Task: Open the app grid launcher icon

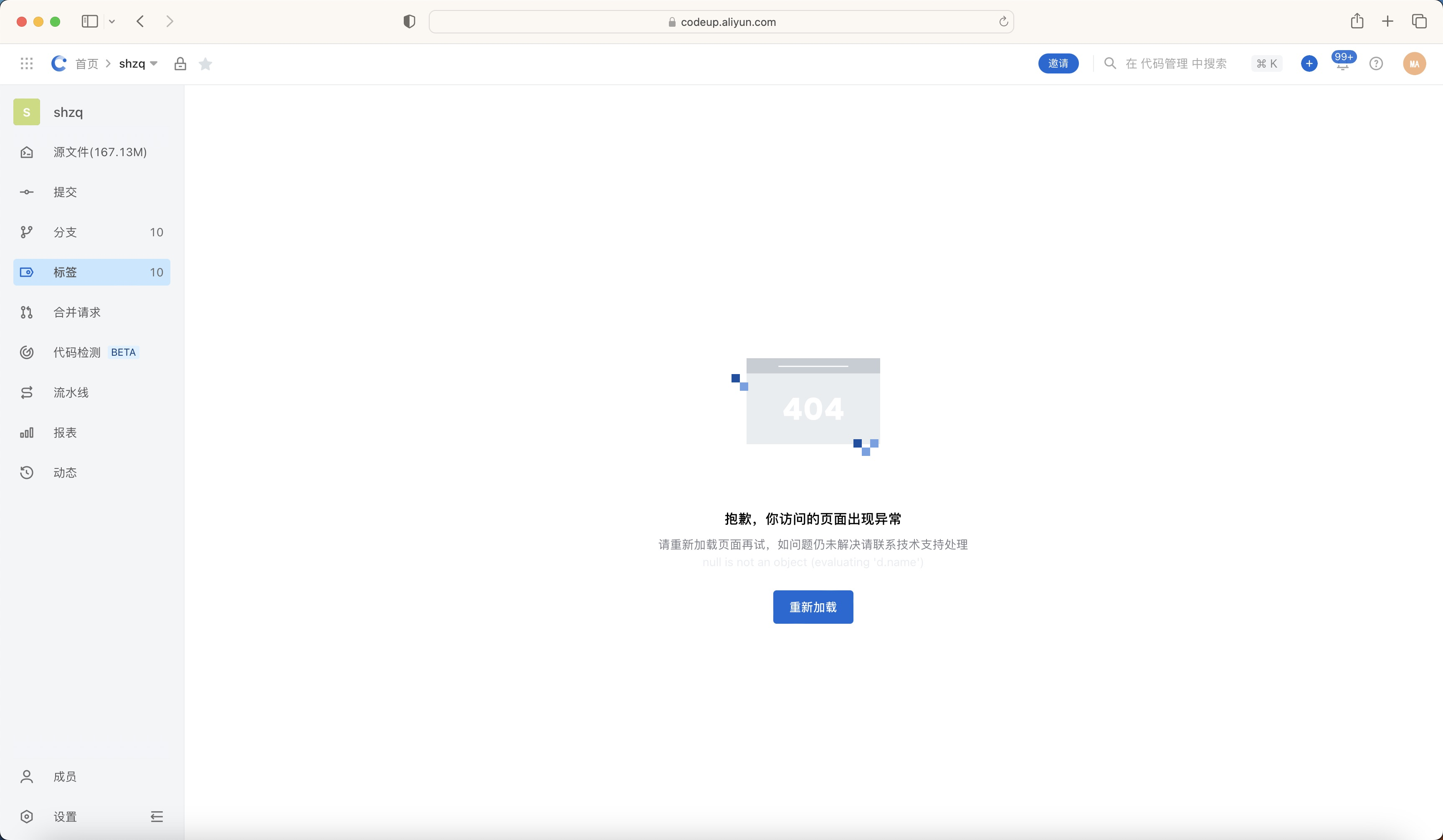Action: (x=26, y=63)
